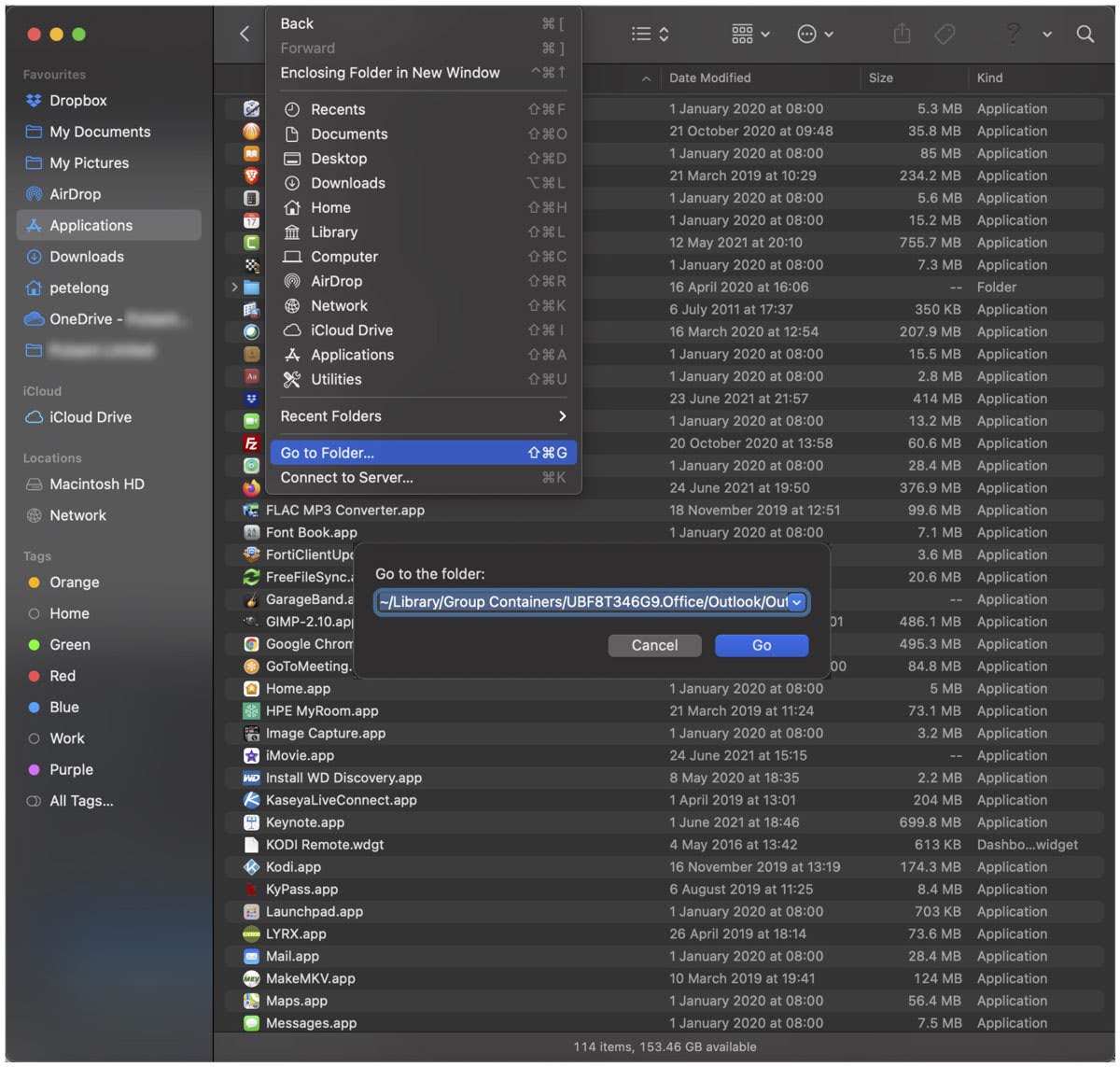Viewport: 1120px width, 1067px height.
Task: Expand the folder row disclosure triangle
Action: 234,288
